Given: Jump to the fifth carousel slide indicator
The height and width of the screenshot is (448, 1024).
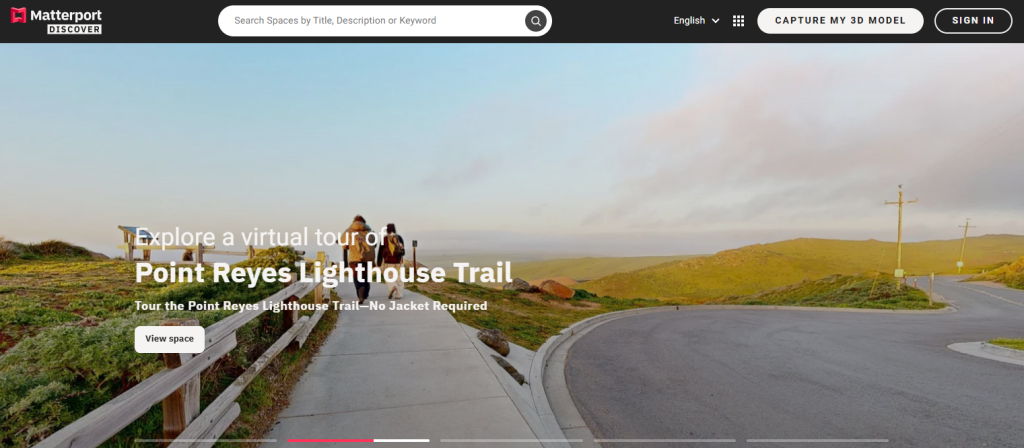Looking at the screenshot, I should (818, 441).
